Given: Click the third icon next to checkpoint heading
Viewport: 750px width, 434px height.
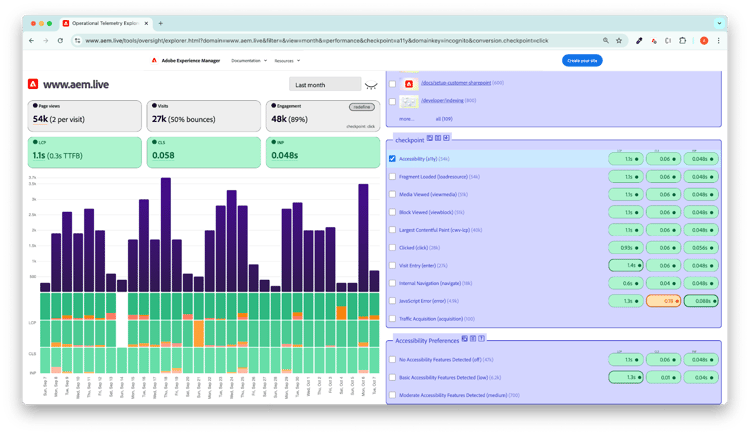Looking at the screenshot, I should tap(446, 139).
